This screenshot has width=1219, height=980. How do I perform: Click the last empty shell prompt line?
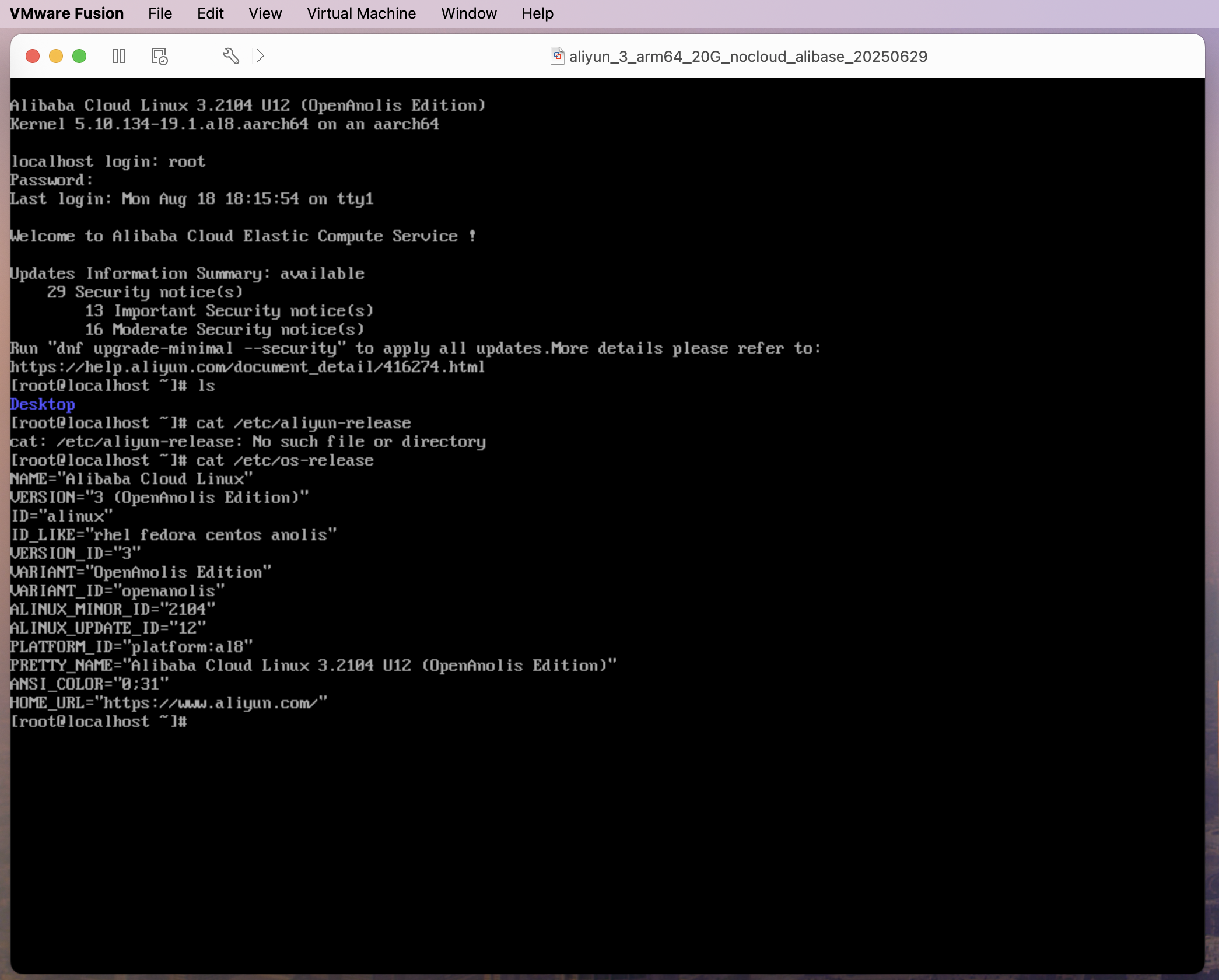[99, 722]
